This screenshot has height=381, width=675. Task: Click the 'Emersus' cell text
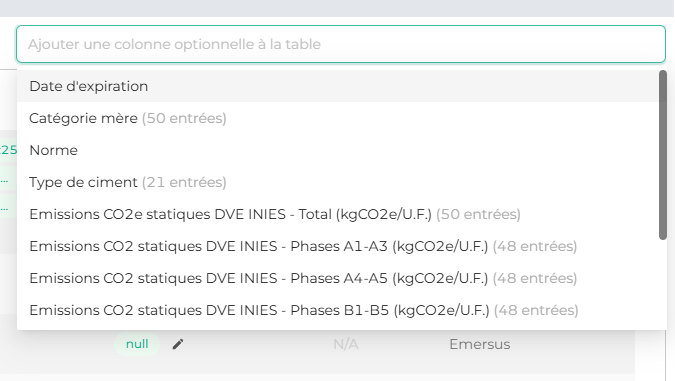(x=480, y=344)
